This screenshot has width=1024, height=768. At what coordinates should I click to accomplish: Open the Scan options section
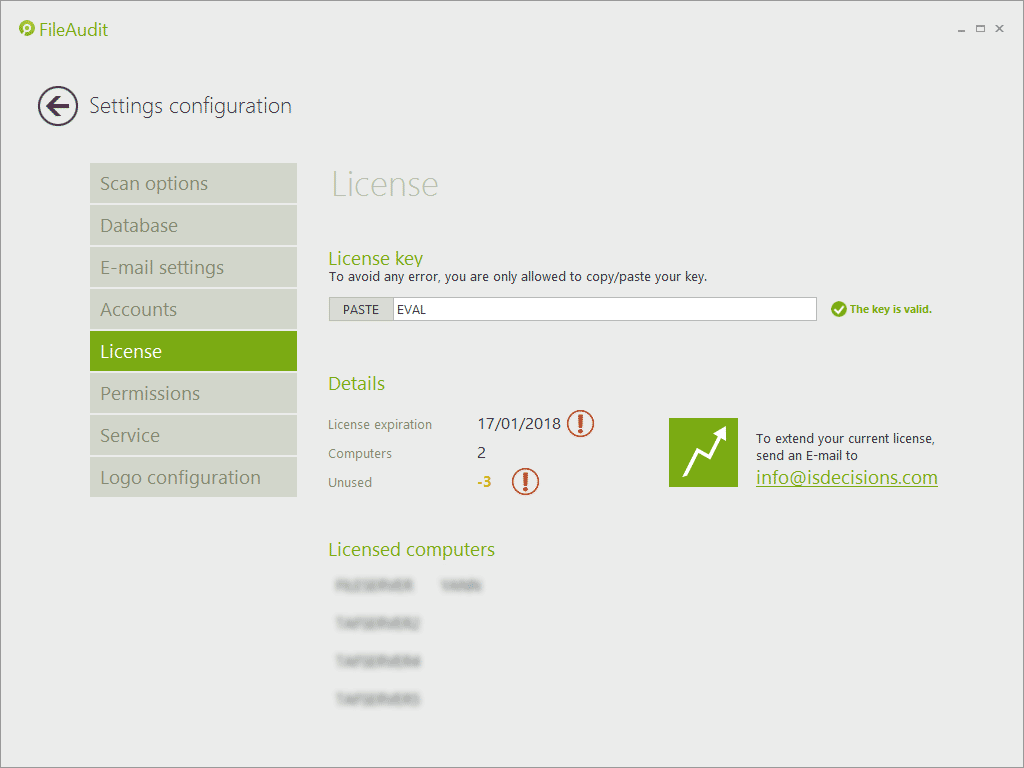(193, 184)
